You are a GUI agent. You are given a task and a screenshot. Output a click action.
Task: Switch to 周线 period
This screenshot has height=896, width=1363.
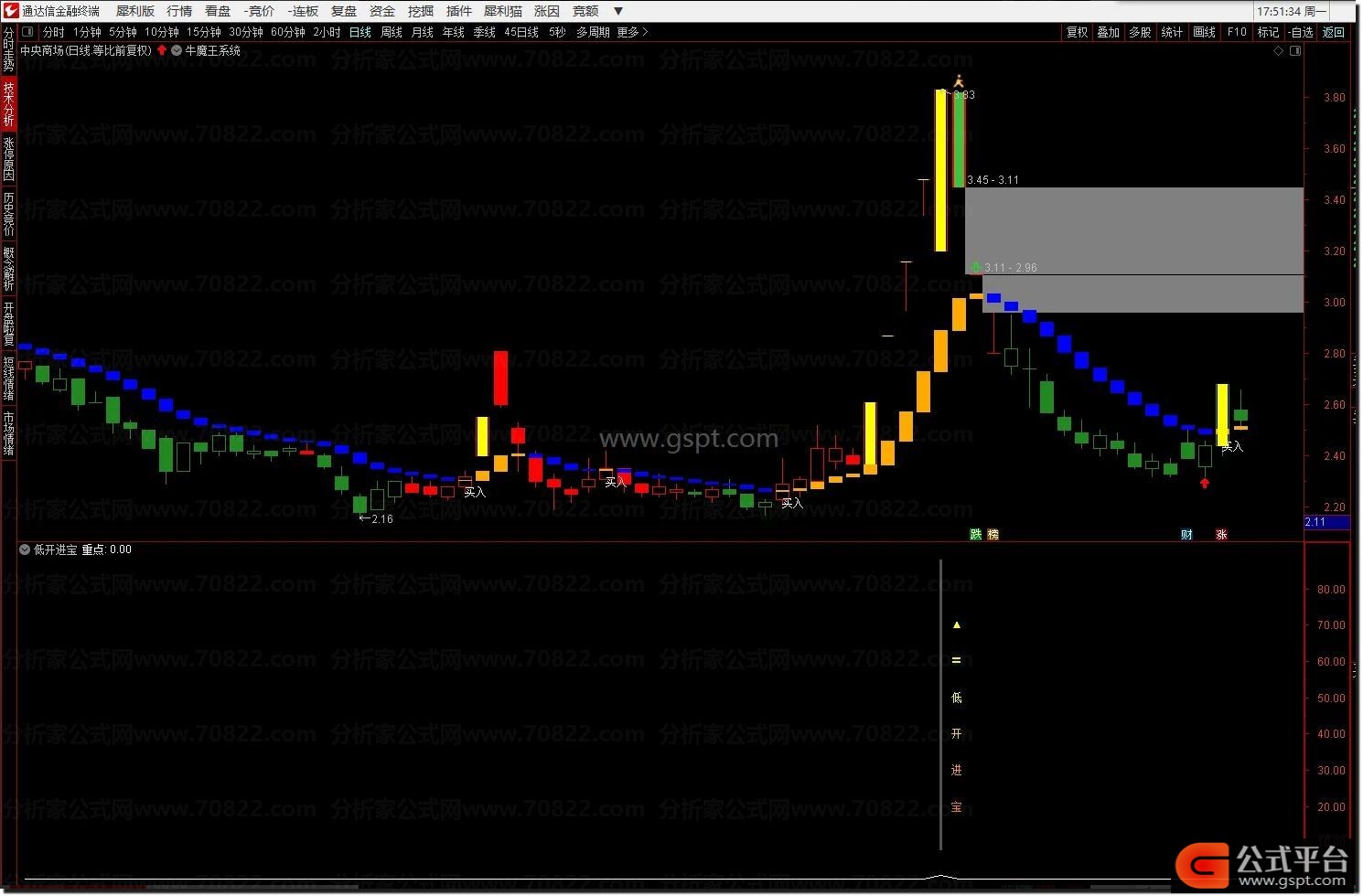pos(392,32)
